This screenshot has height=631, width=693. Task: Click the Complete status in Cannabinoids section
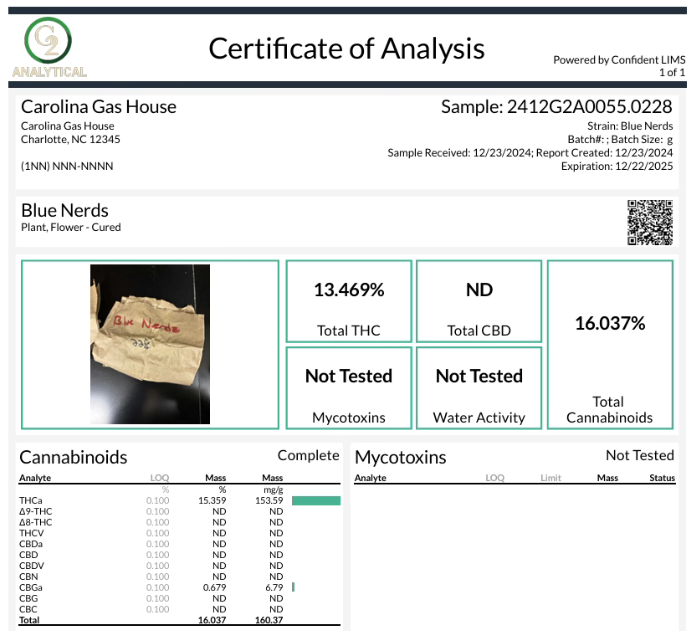308,456
